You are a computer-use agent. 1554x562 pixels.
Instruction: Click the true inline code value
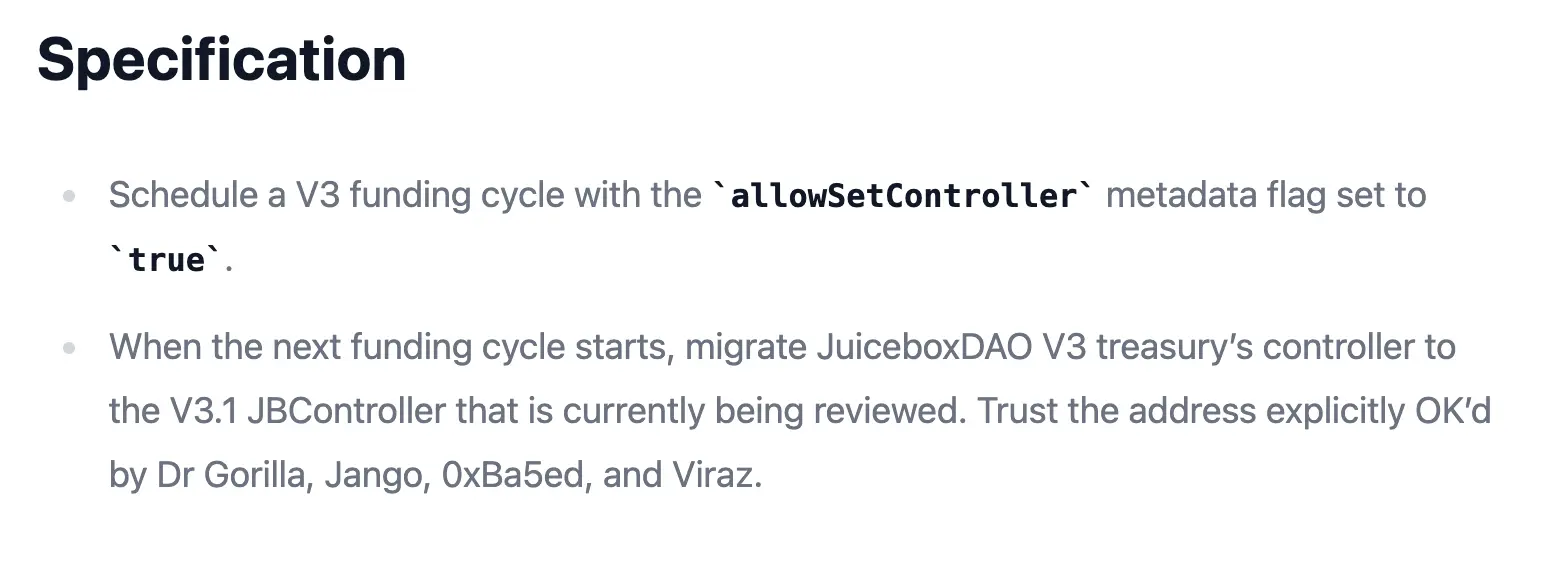tap(166, 260)
